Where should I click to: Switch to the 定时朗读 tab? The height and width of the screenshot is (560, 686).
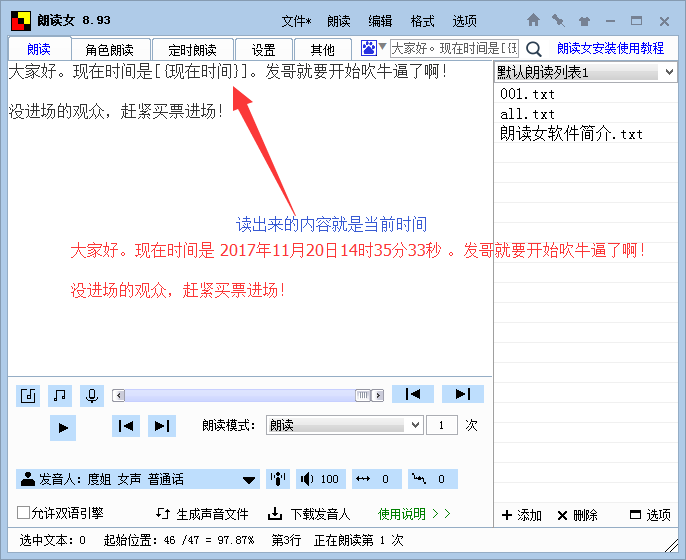pyautogui.click(x=192, y=49)
